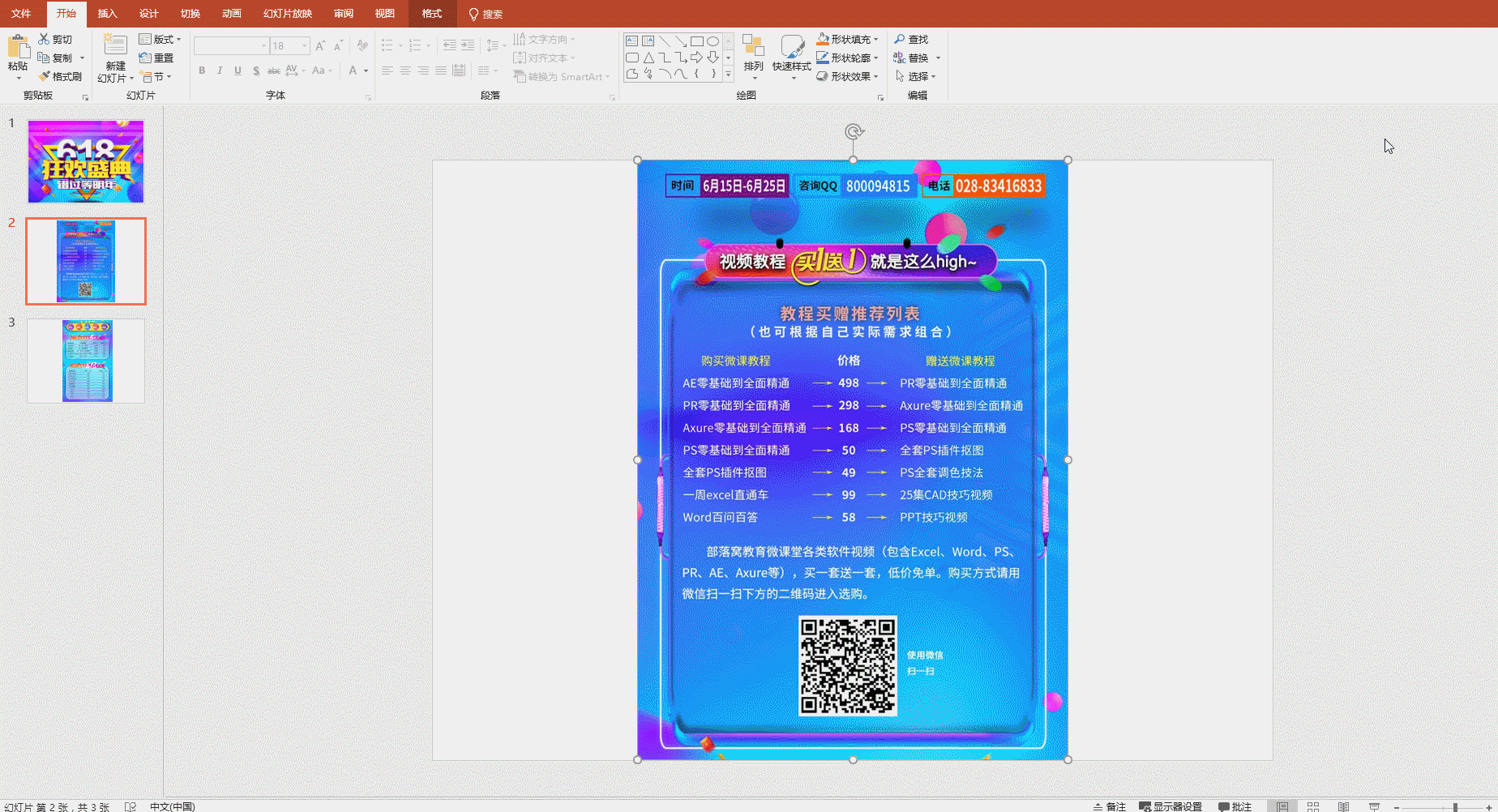The image size is (1498, 812).
Task: Open Shape Effects (形状效果) dropdown
Action: (847, 76)
